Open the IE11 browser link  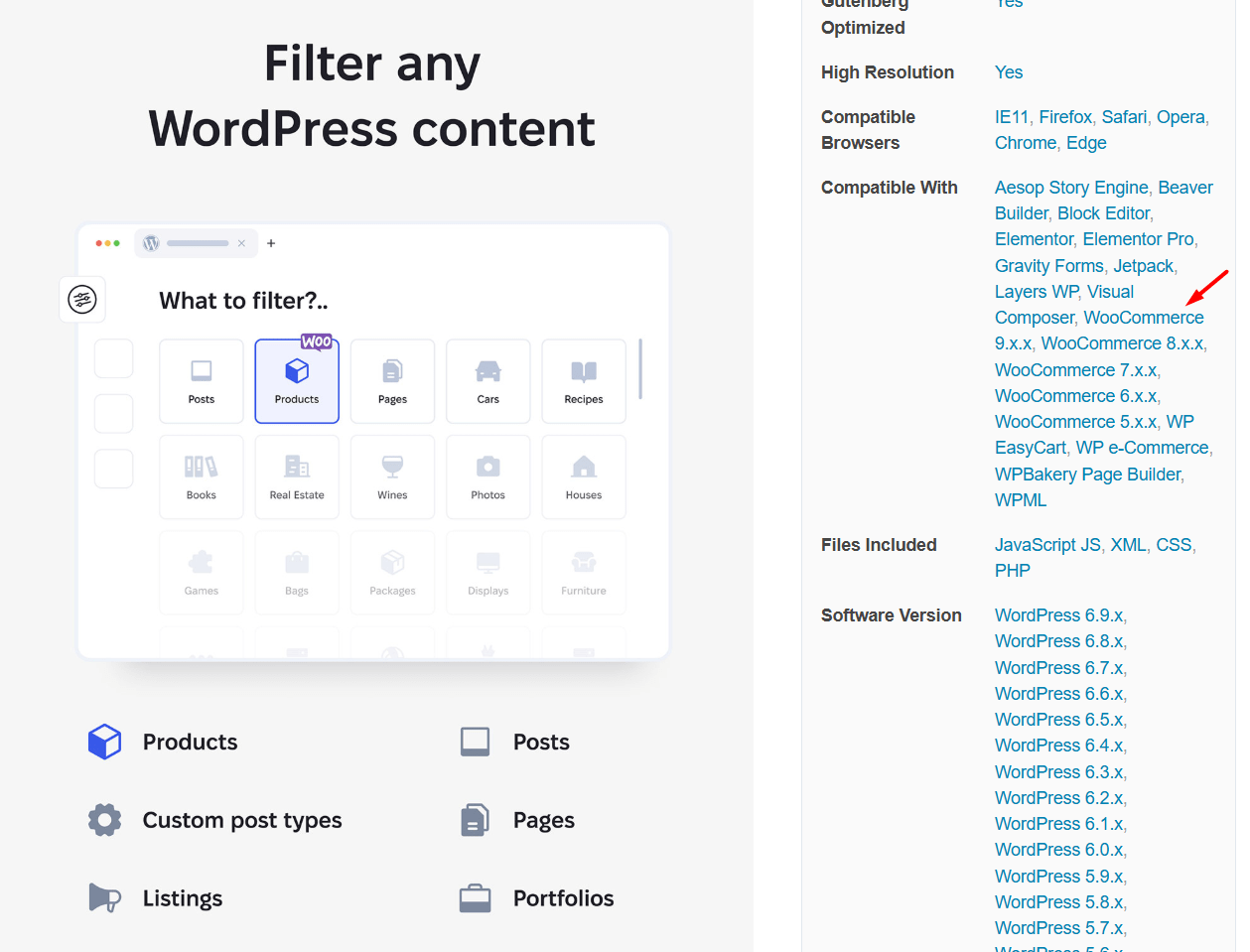pyautogui.click(x=1012, y=117)
